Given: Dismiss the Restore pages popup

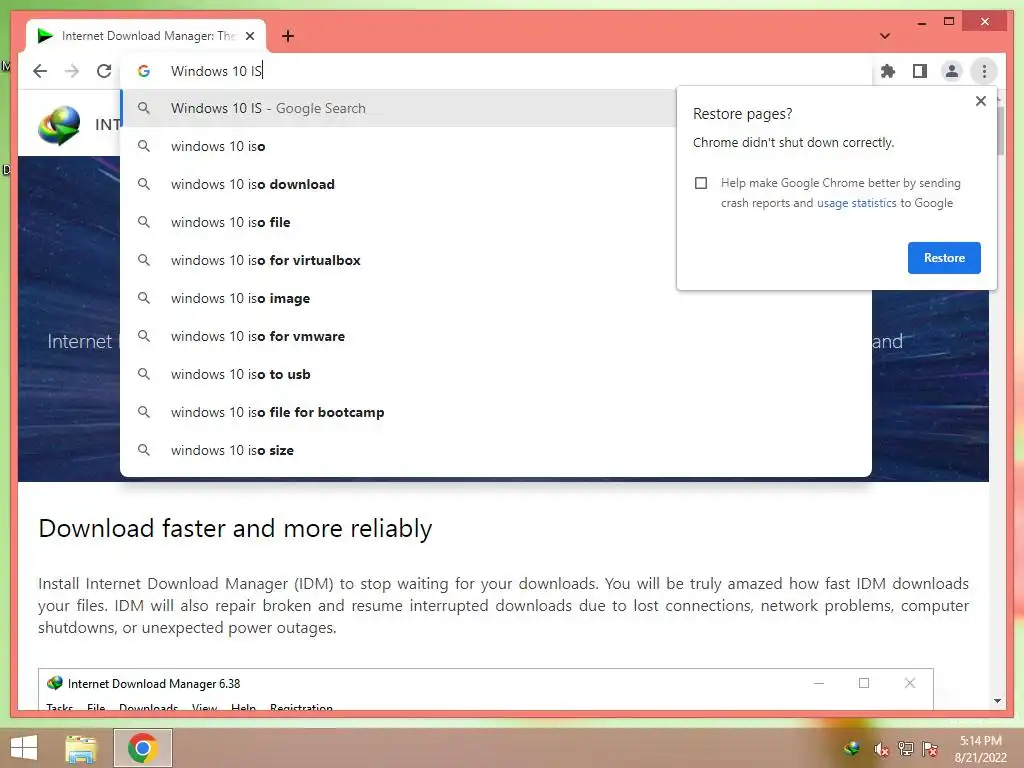Looking at the screenshot, I should coord(980,101).
